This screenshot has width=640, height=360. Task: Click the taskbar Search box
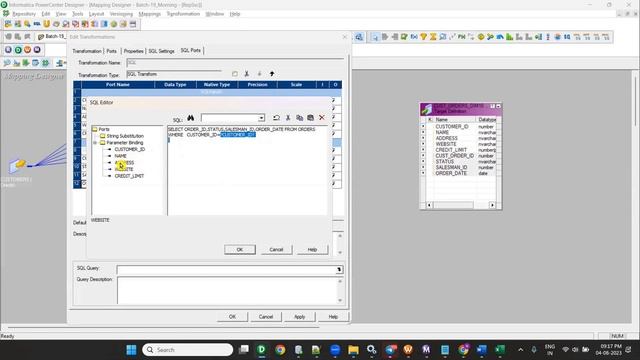tap(188, 350)
